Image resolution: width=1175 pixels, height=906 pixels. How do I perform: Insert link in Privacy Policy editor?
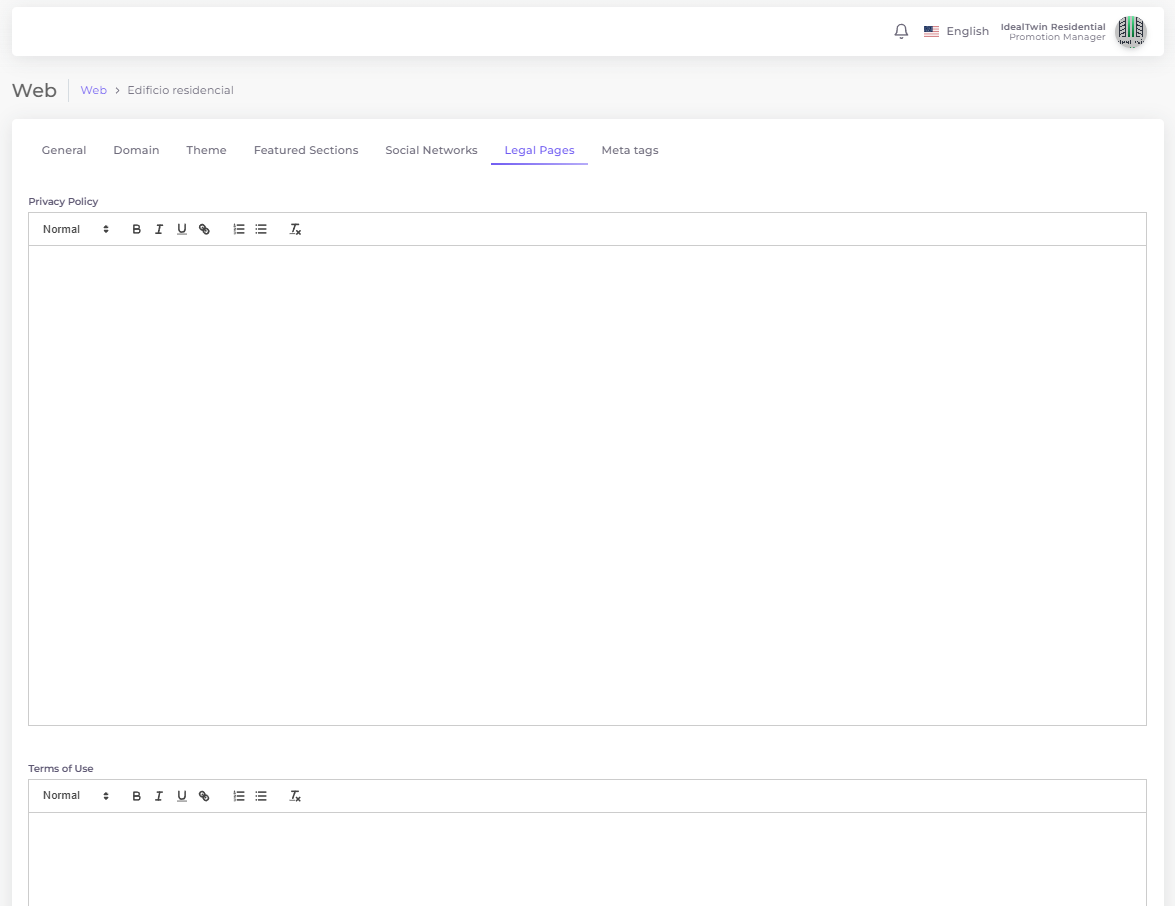tap(204, 229)
